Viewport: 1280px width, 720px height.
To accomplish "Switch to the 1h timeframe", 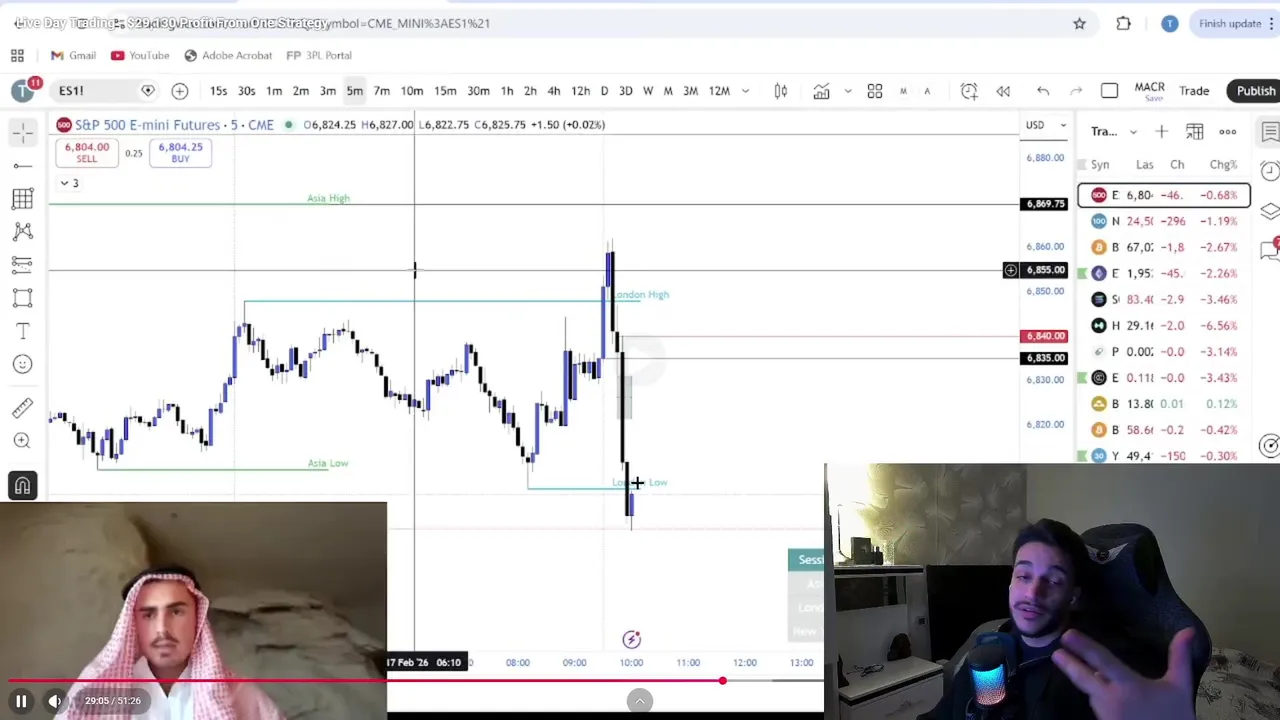I will tap(507, 91).
